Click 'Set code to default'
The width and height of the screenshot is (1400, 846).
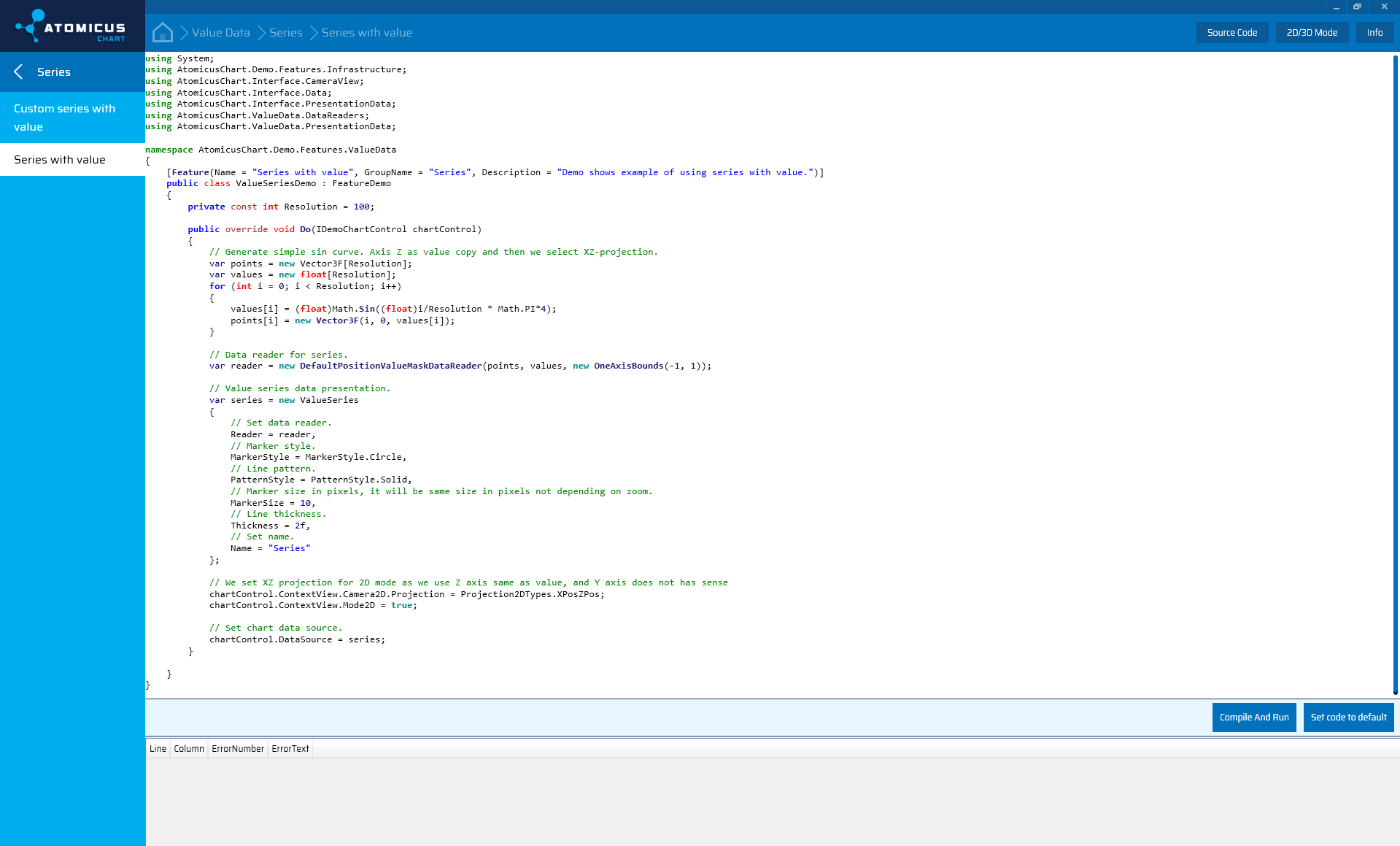click(1347, 717)
